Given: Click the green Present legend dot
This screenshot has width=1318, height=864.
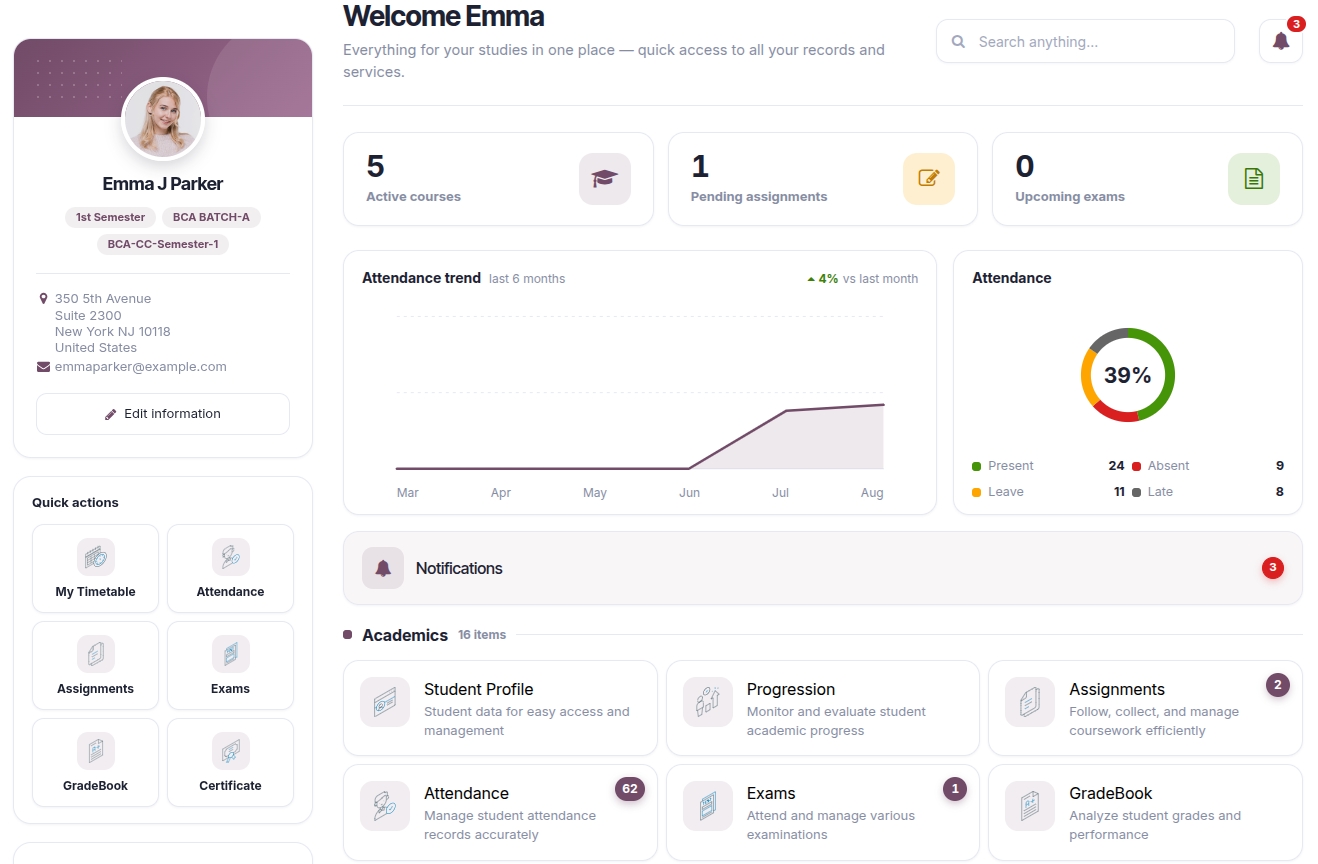Looking at the screenshot, I should click(x=977, y=466).
